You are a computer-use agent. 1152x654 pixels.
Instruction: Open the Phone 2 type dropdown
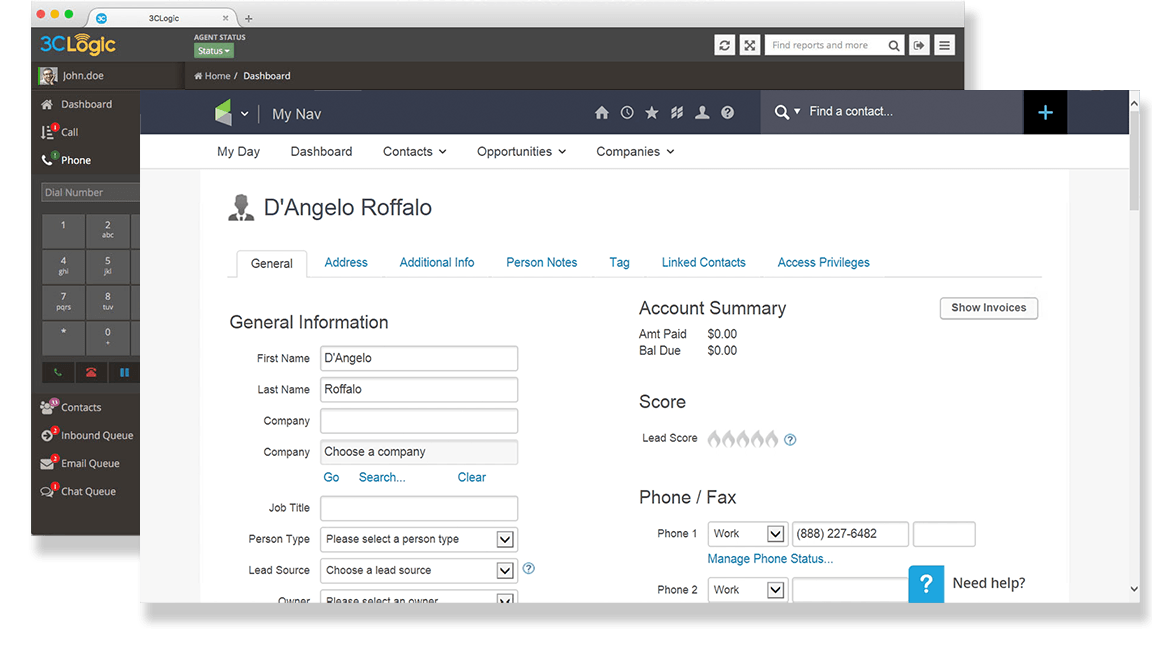tap(747, 590)
